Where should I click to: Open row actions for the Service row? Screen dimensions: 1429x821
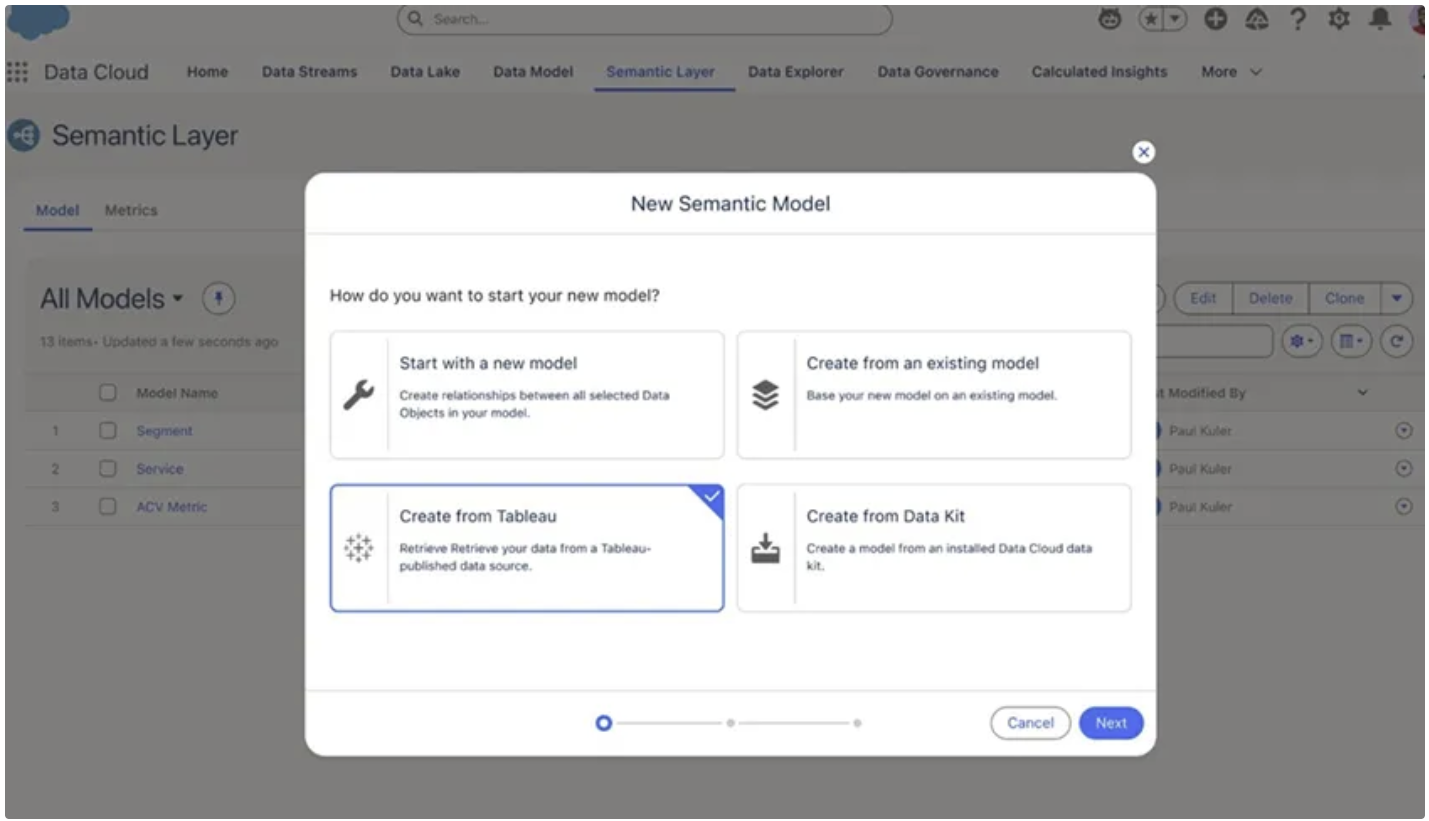point(1404,469)
